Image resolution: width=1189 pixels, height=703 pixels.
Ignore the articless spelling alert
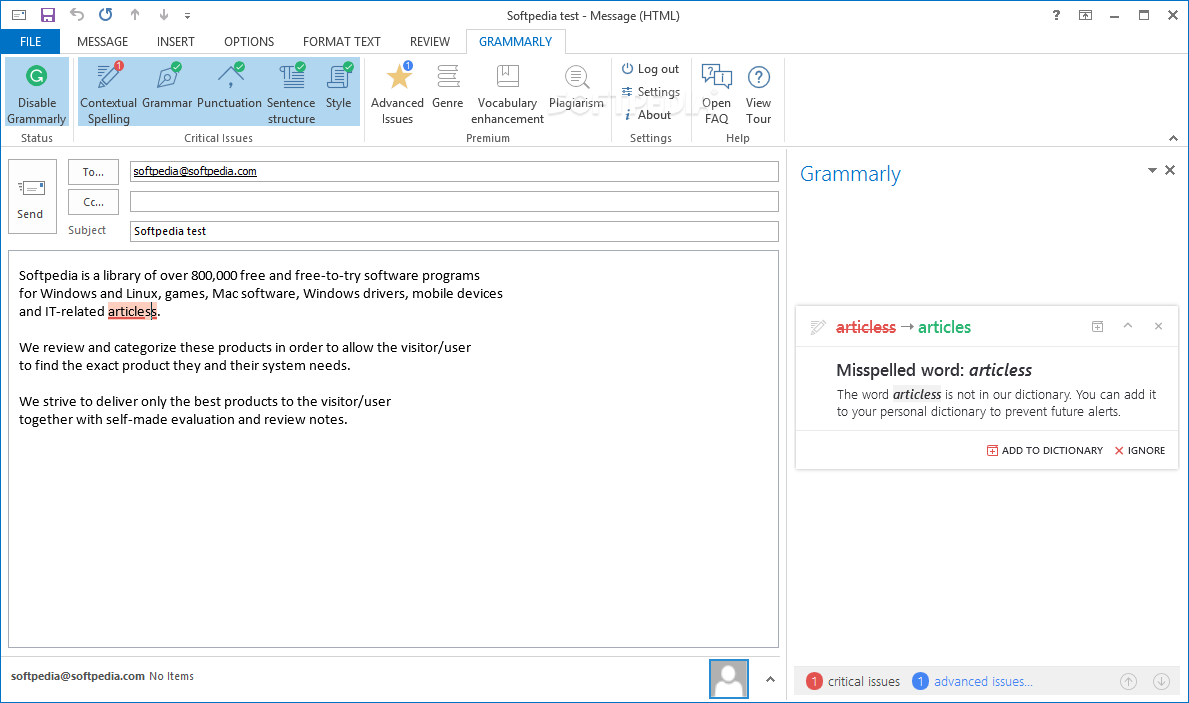(1140, 450)
